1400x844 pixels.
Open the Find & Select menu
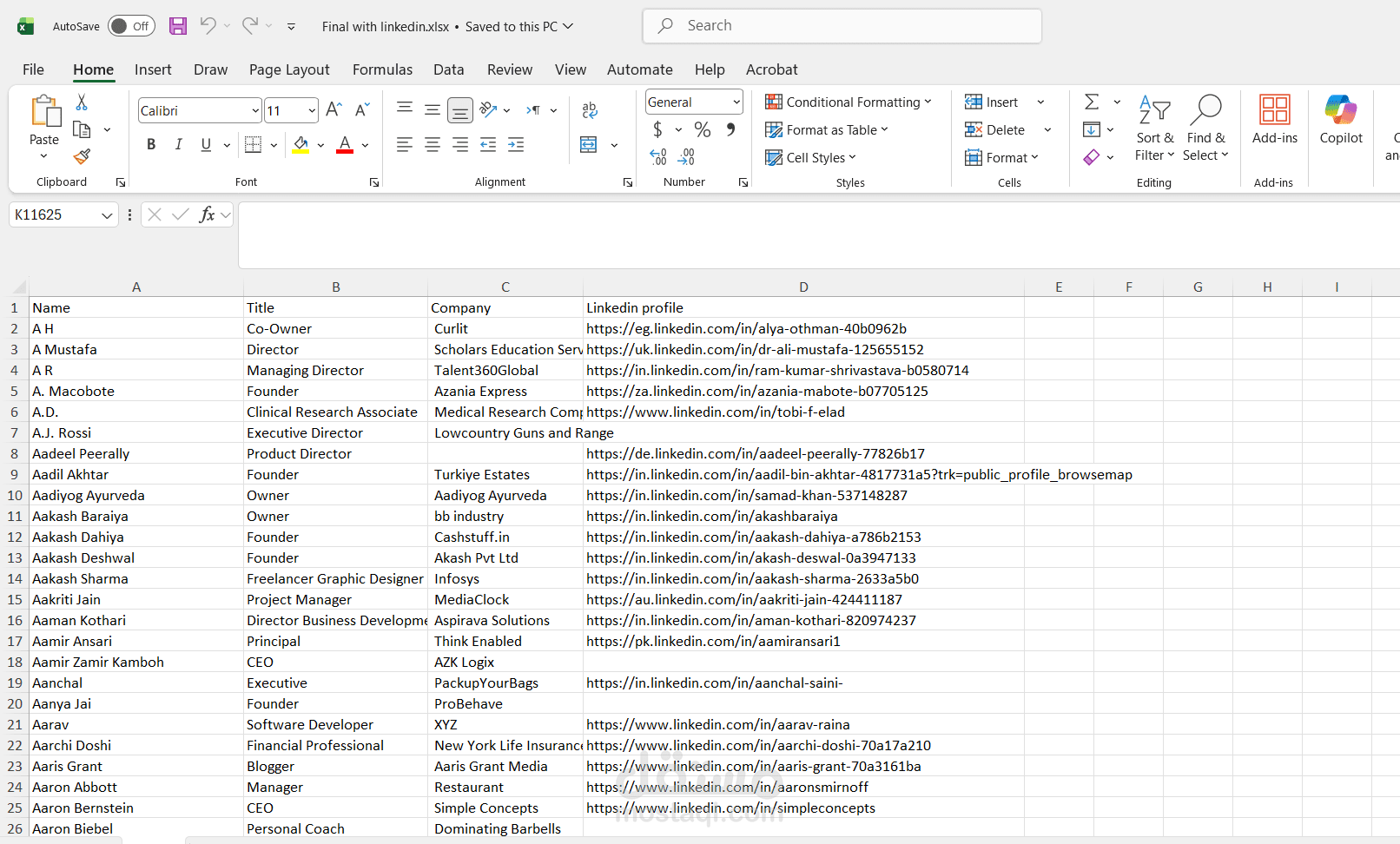click(1205, 129)
